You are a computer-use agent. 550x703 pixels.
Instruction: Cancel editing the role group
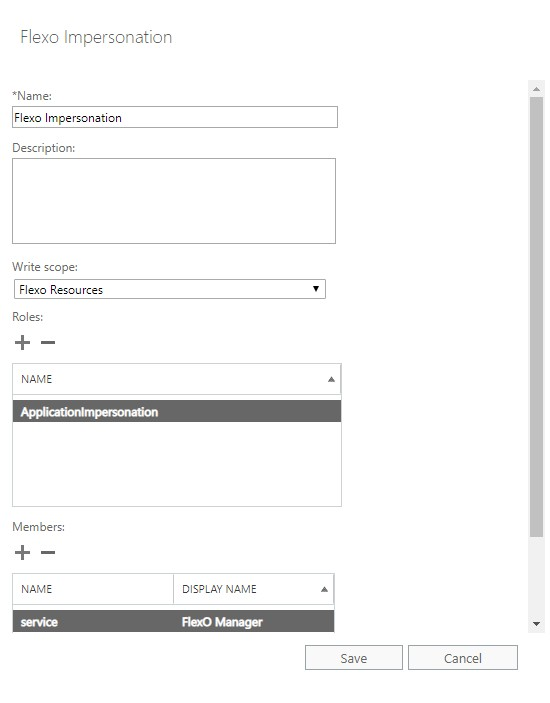coord(463,658)
